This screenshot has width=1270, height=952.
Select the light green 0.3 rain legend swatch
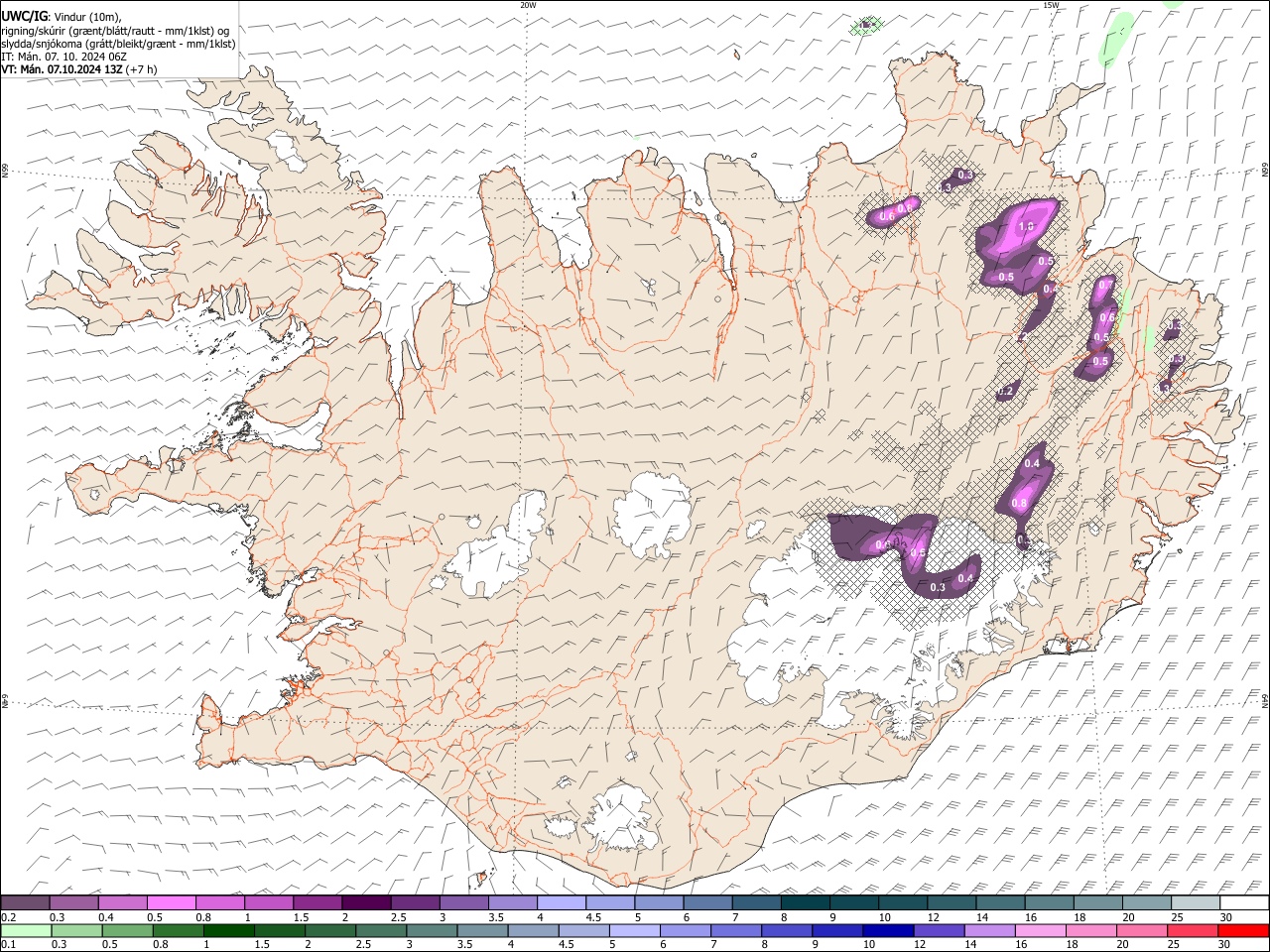coord(76,930)
